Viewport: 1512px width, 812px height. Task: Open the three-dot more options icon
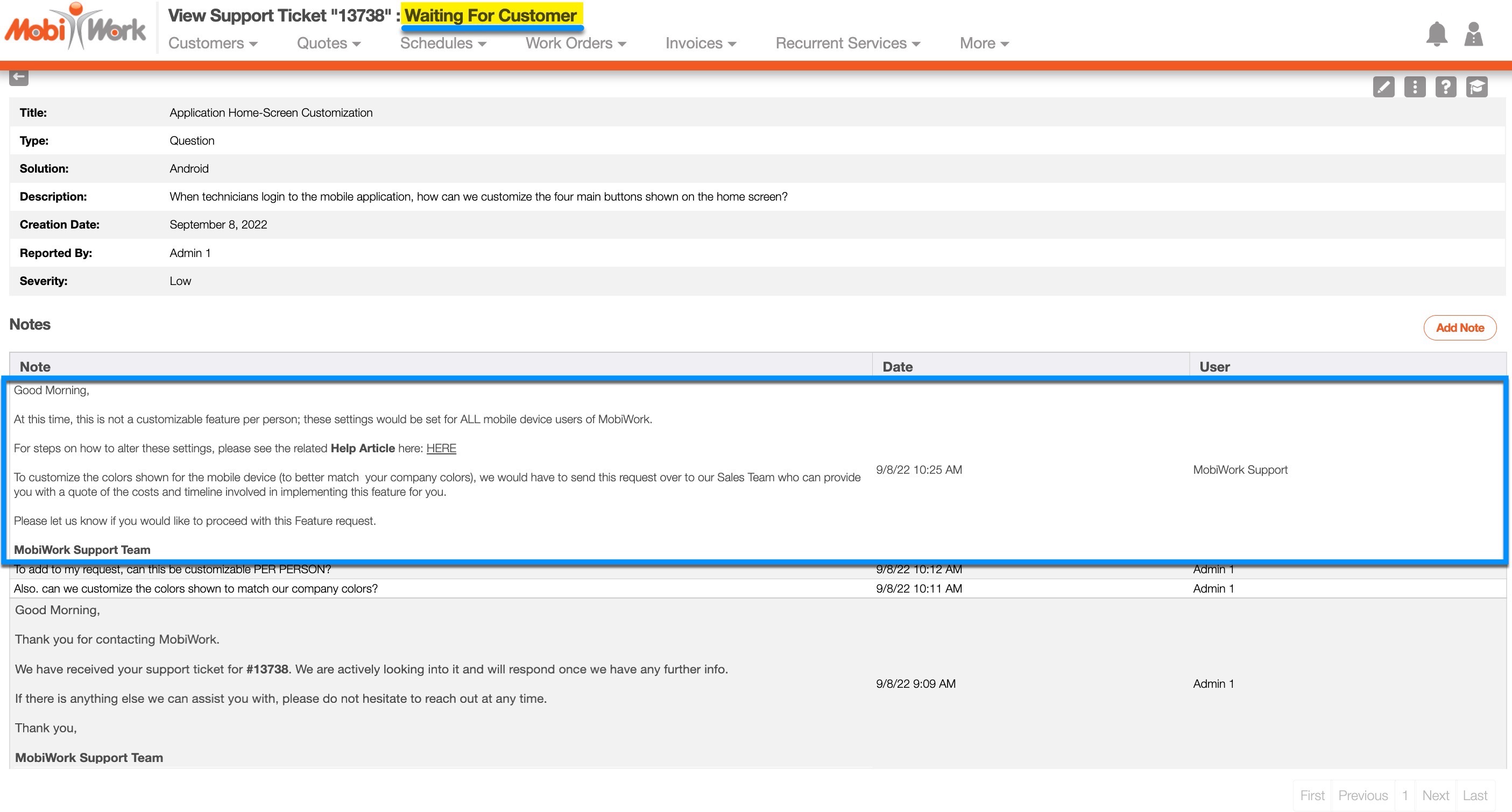(x=1415, y=88)
